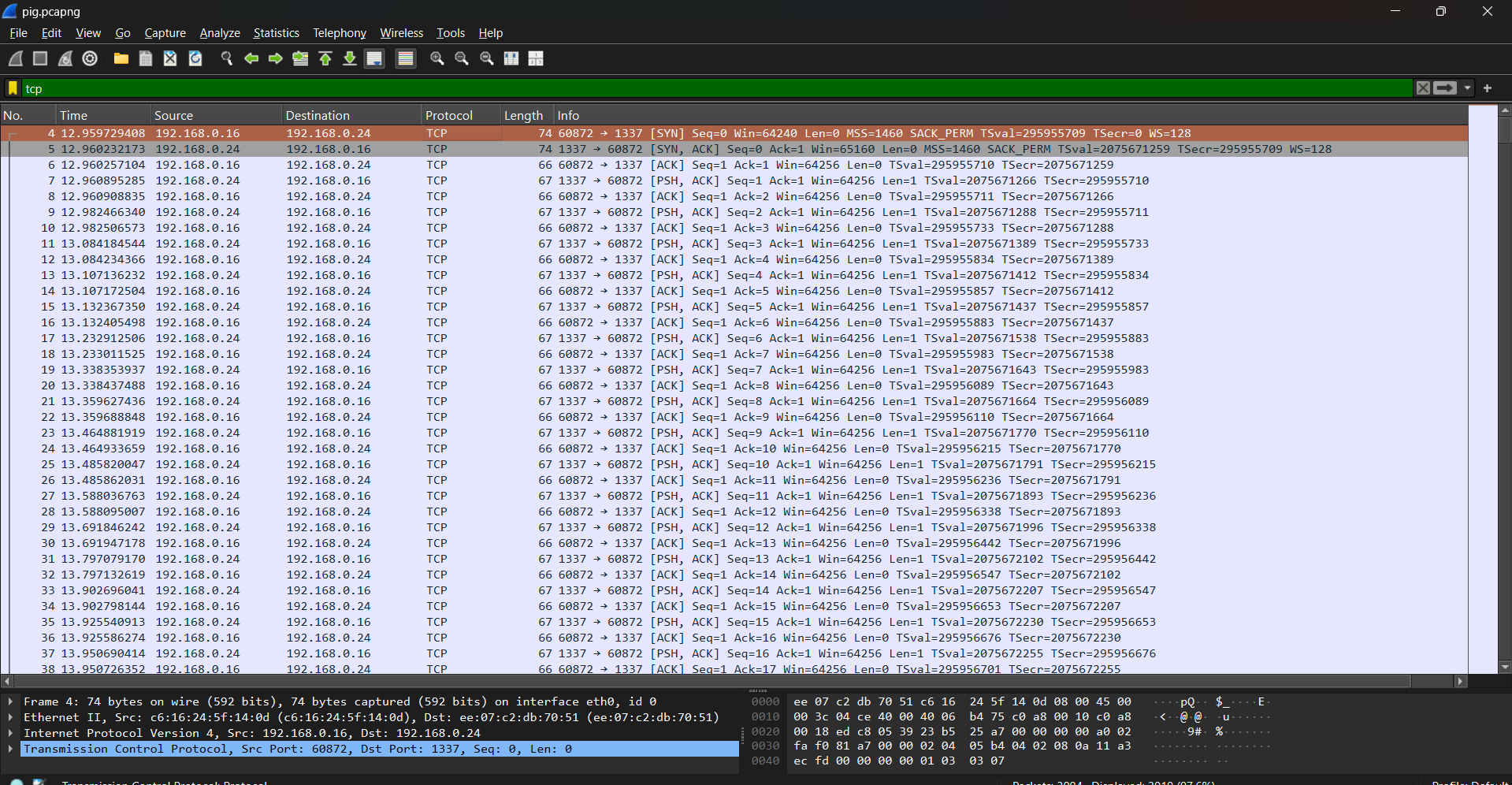Sort by the No. column header
Viewport: 1512px width, 785px height.
(28, 115)
